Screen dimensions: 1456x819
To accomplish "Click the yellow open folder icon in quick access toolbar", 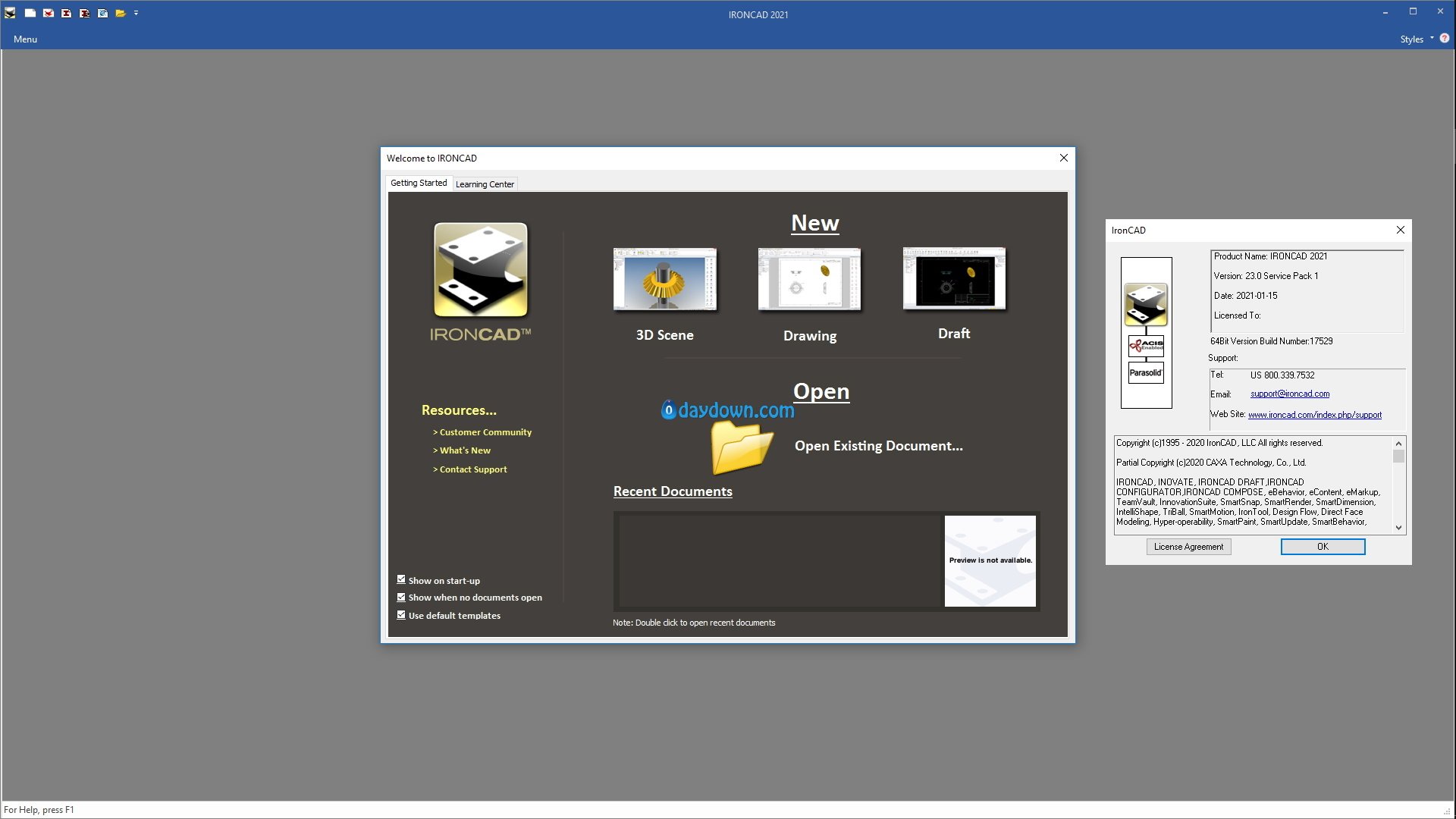I will coord(121,13).
